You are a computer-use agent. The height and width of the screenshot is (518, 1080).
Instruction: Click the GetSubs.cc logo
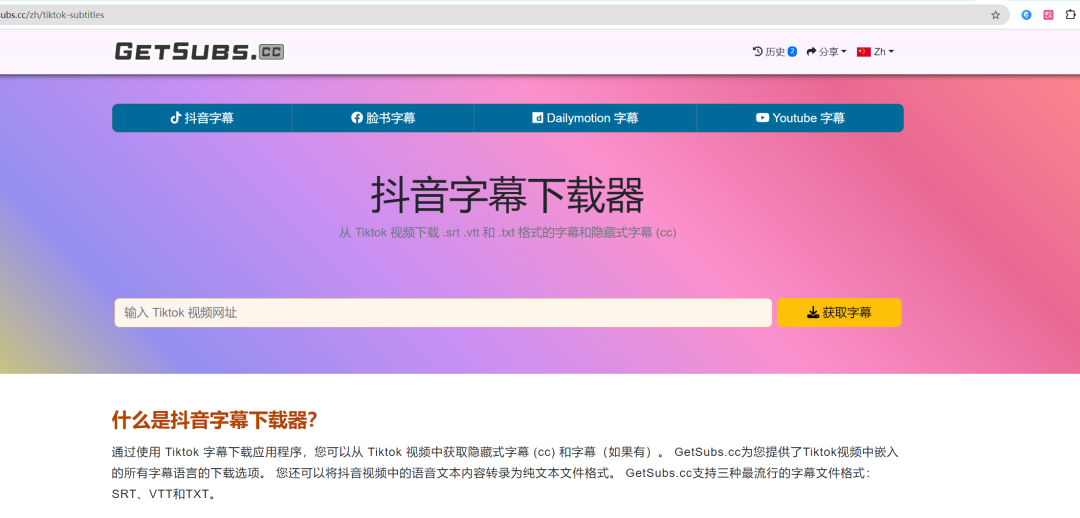[199, 51]
